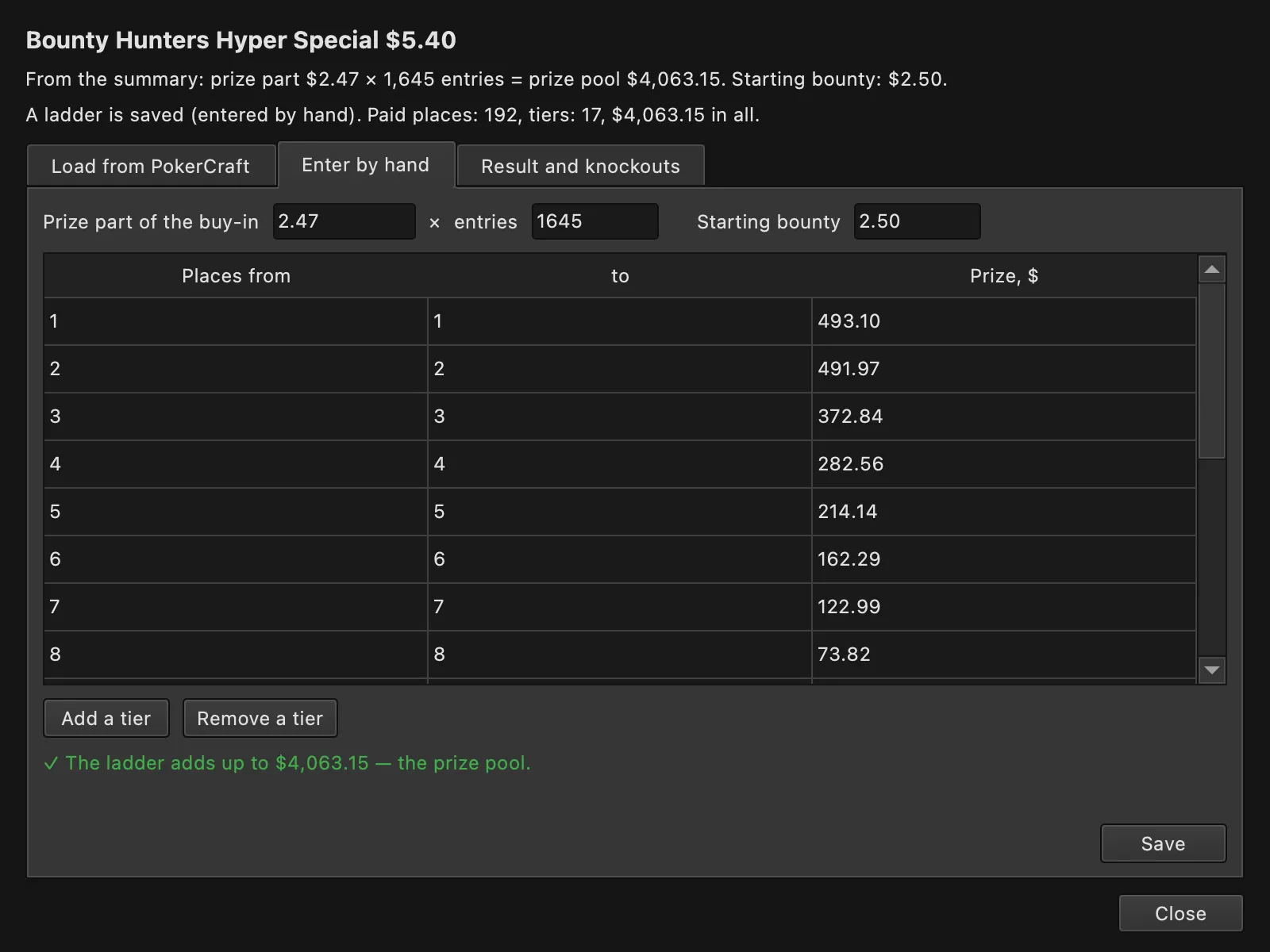Open the Result and knockouts tab
Screen dimensions: 1270x952
pyautogui.click(x=580, y=166)
